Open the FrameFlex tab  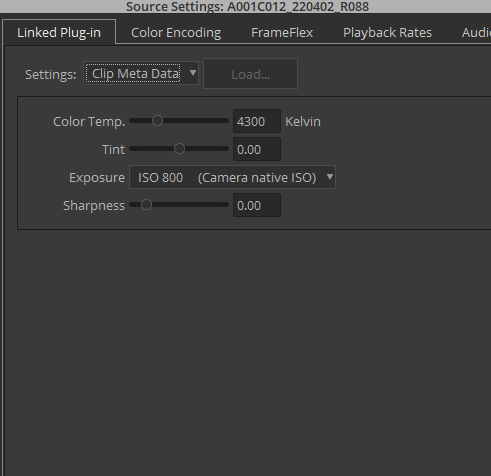click(282, 33)
